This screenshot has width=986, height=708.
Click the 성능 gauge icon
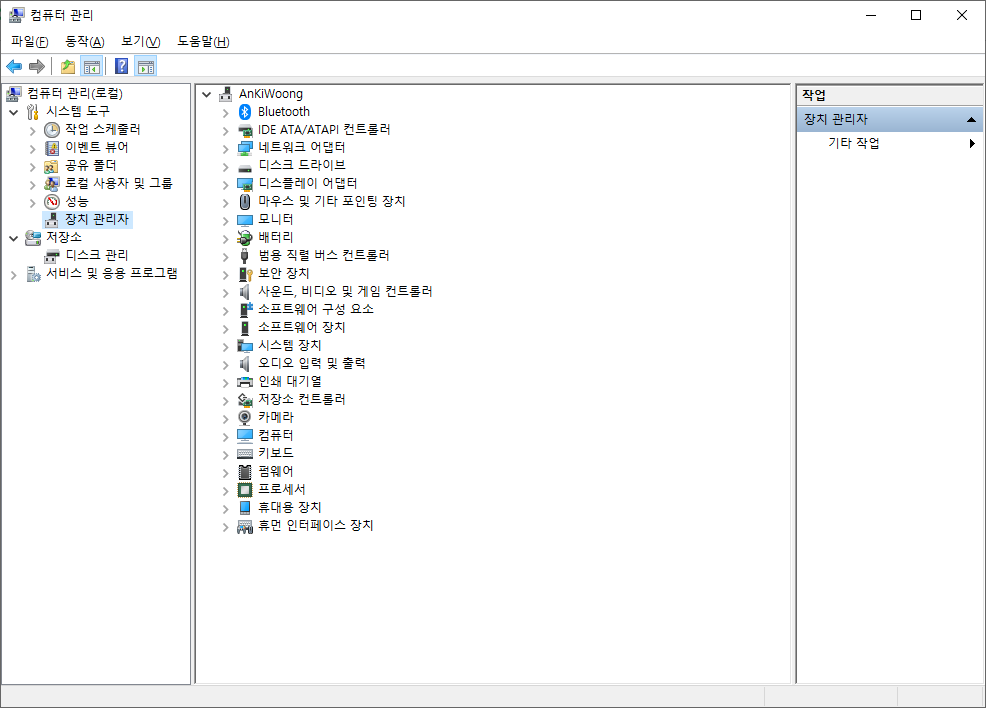[52, 202]
